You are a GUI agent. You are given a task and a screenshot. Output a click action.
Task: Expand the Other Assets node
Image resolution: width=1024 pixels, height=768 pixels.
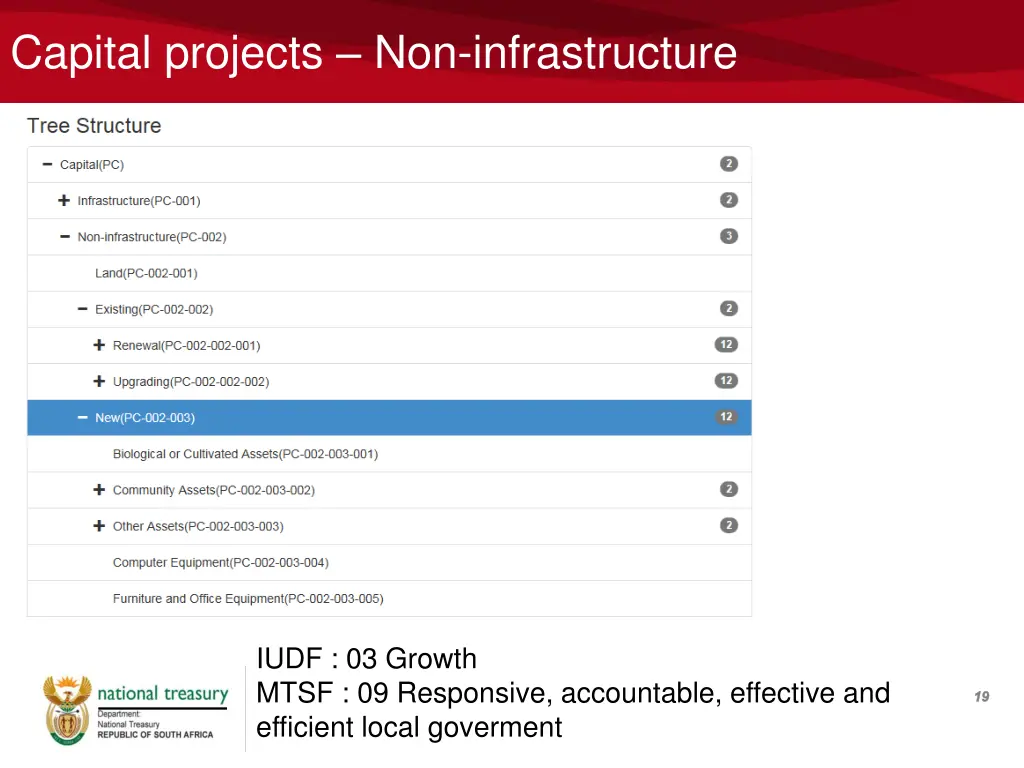tap(99, 526)
